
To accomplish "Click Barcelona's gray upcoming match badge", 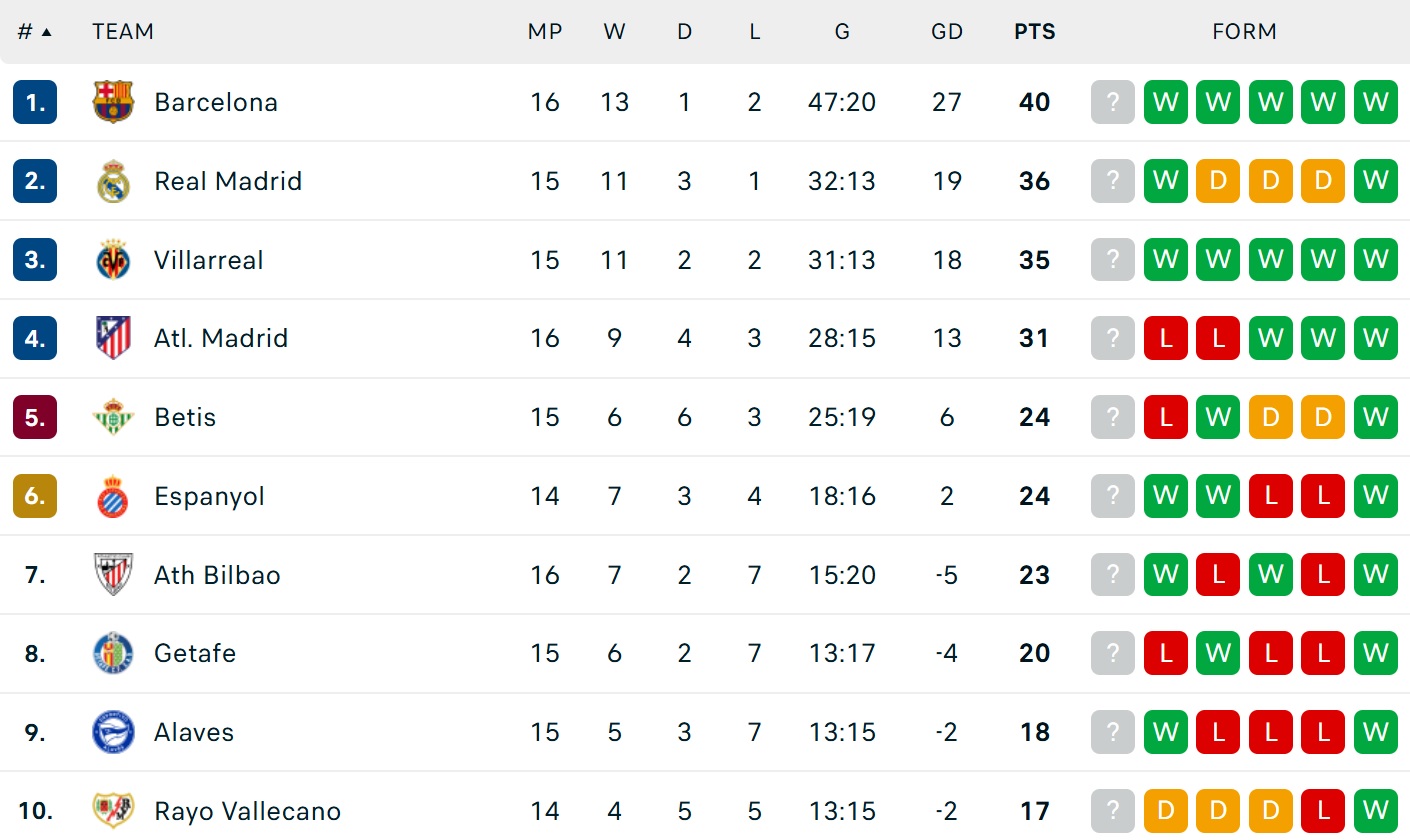I will tap(1113, 102).
